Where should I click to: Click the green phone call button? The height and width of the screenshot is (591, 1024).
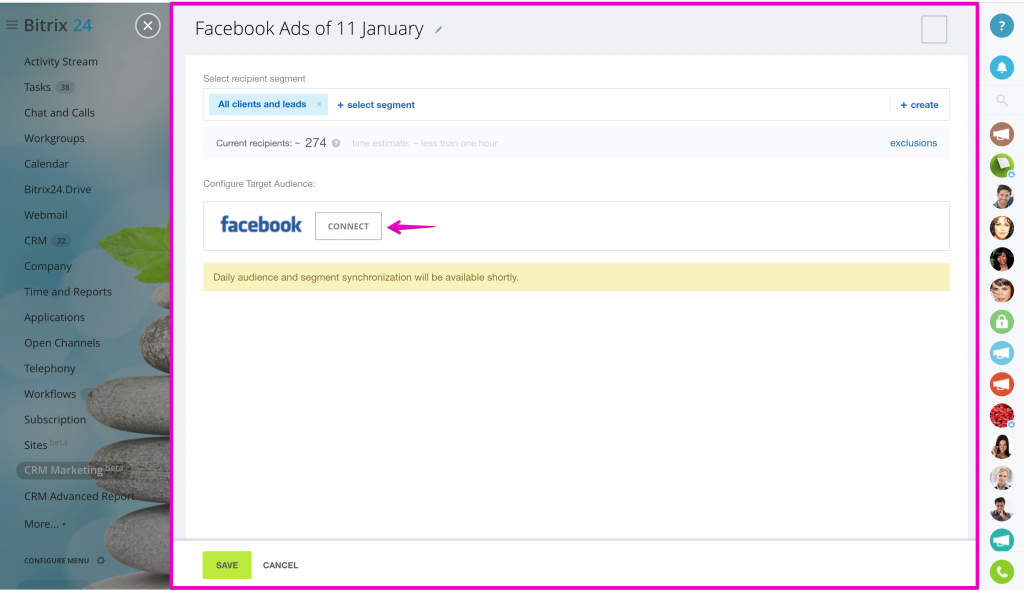tap(1001, 571)
